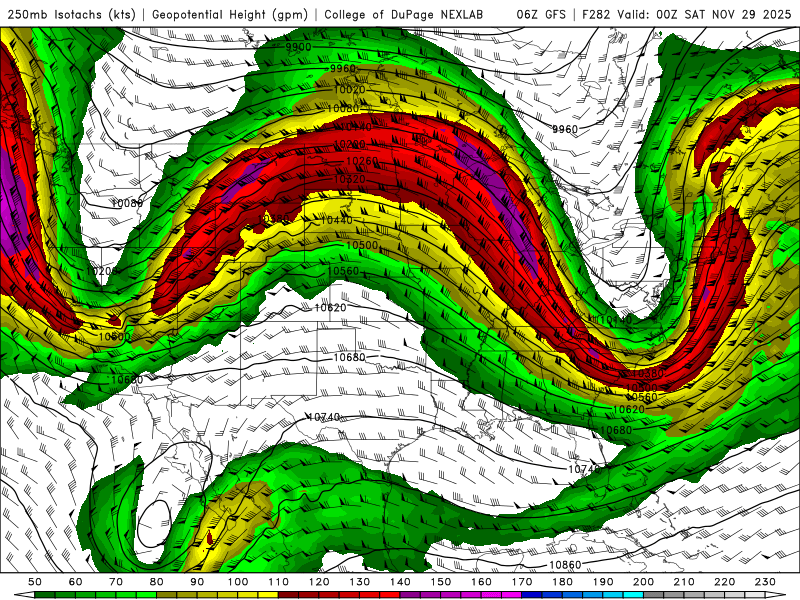800x600 pixels.
Task: Select the "Geopotential Height (gpm)" header text
Action: tap(230, 15)
